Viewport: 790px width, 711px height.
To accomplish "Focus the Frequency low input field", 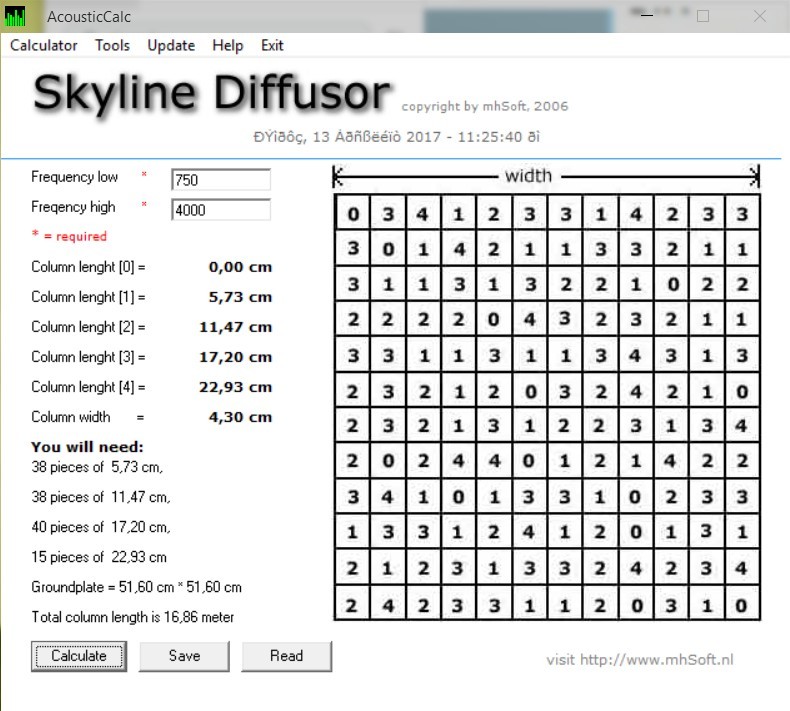I will click(x=220, y=180).
